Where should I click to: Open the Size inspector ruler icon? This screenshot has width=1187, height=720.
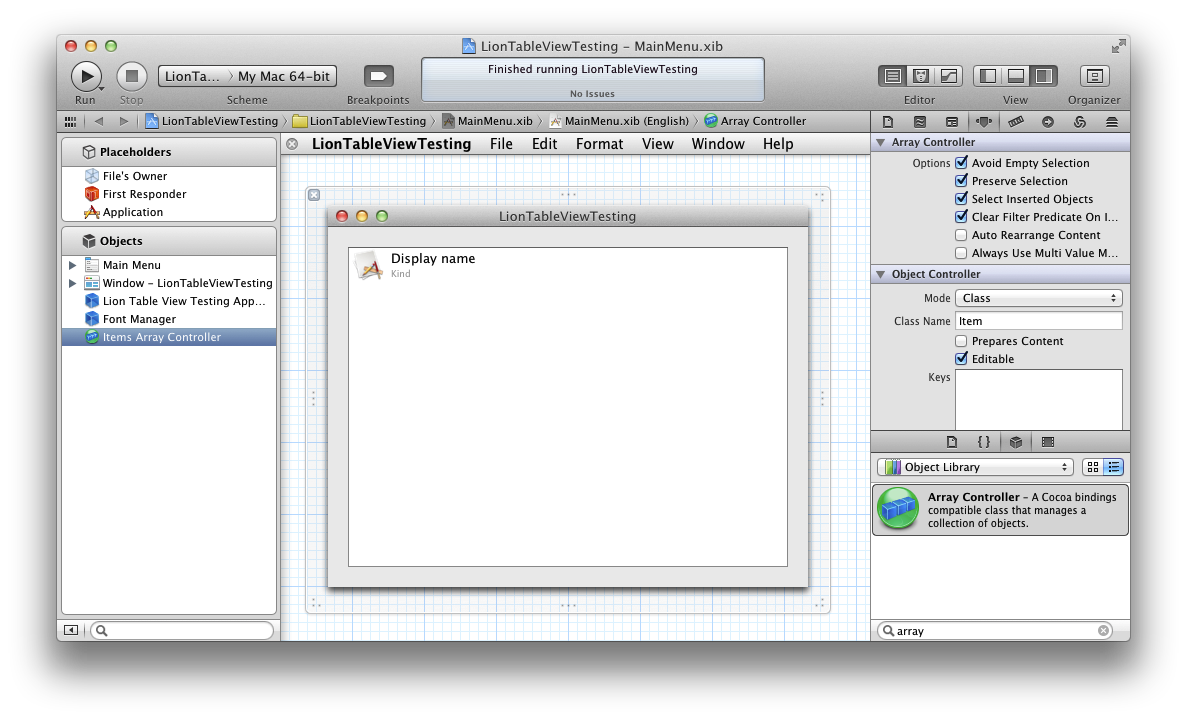[1016, 121]
